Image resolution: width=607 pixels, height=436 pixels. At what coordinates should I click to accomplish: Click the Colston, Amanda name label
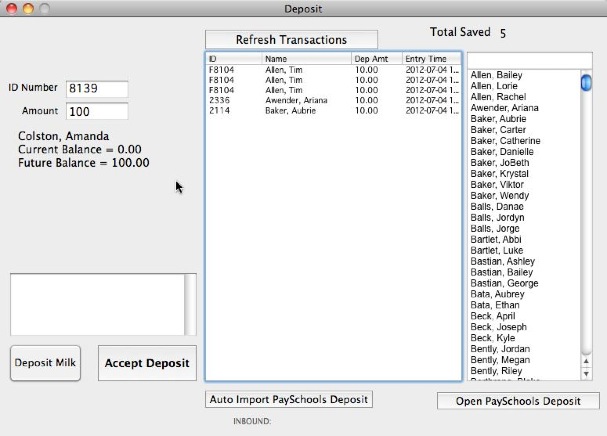tap(63, 136)
